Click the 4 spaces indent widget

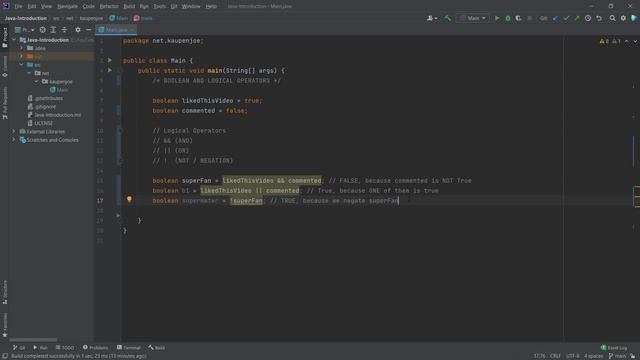tap(593, 356)
